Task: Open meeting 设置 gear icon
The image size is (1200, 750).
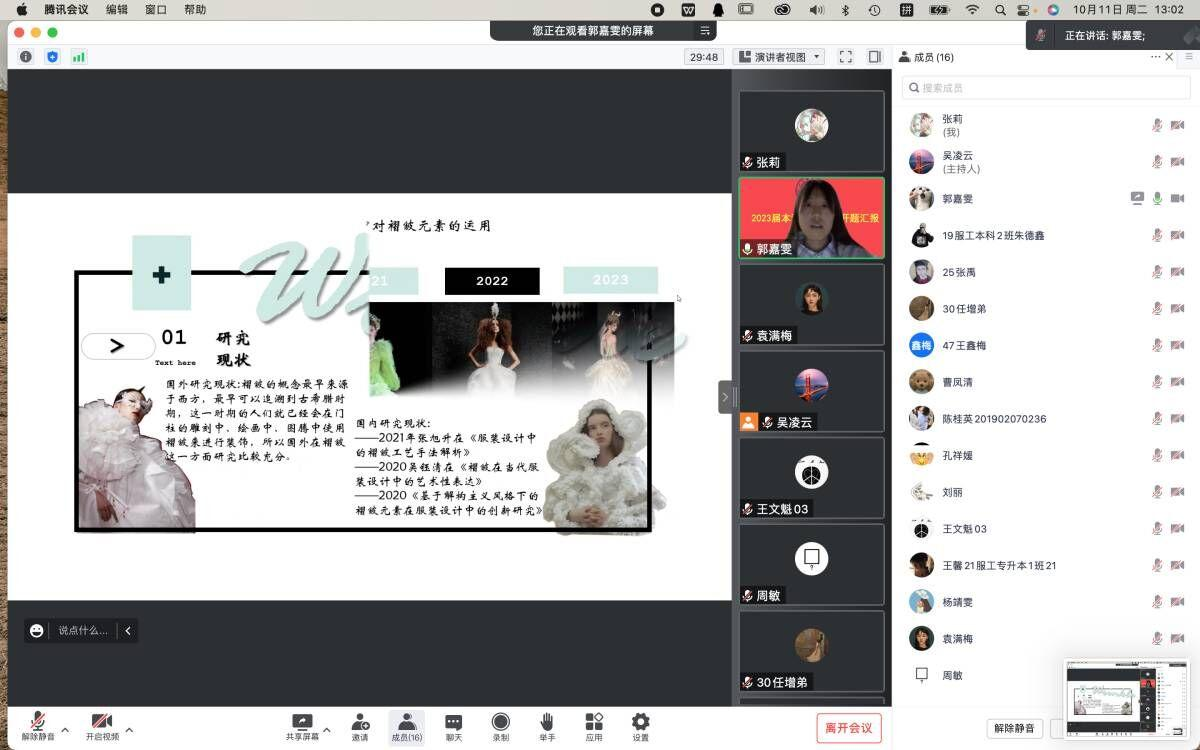Action: point(641,722)
